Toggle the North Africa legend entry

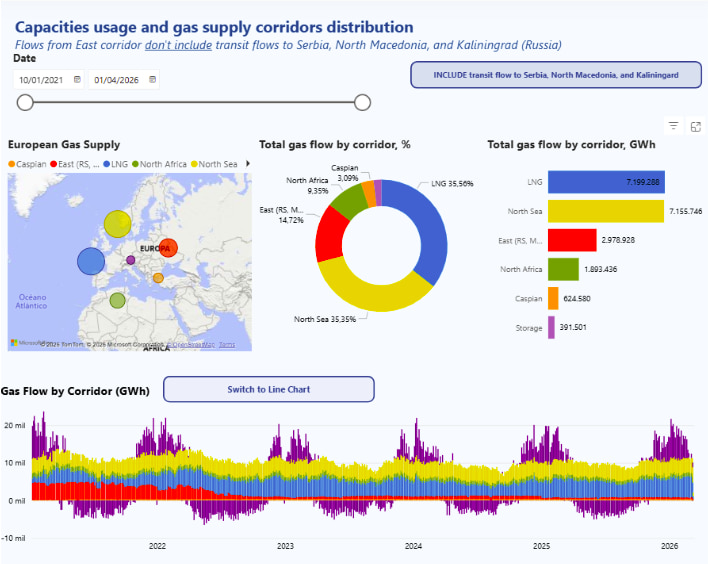(162, 163)
